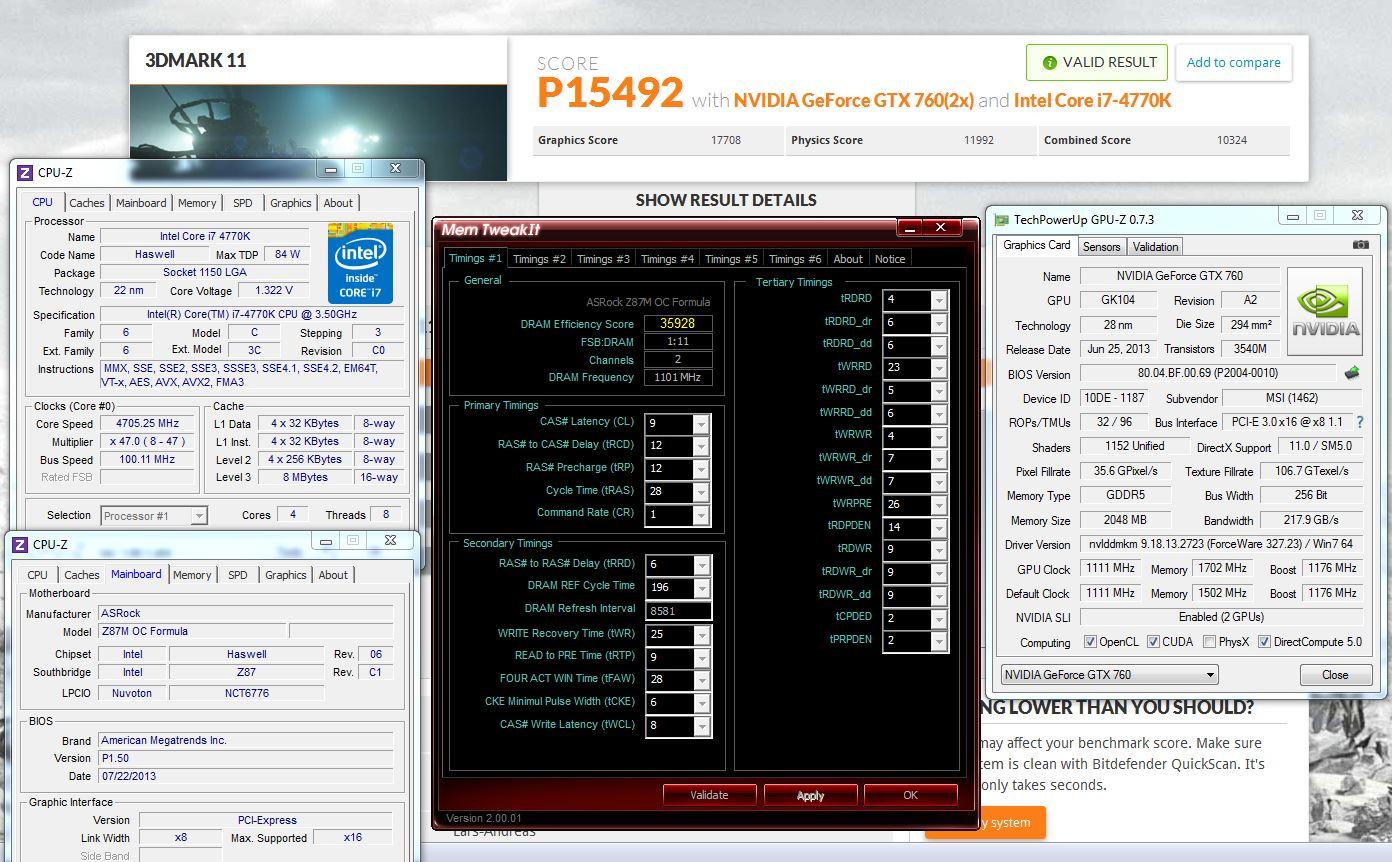The image size is (1392, 862).
Task: Click SHOW RESULT DETAILS link
Action: point(726,200)
